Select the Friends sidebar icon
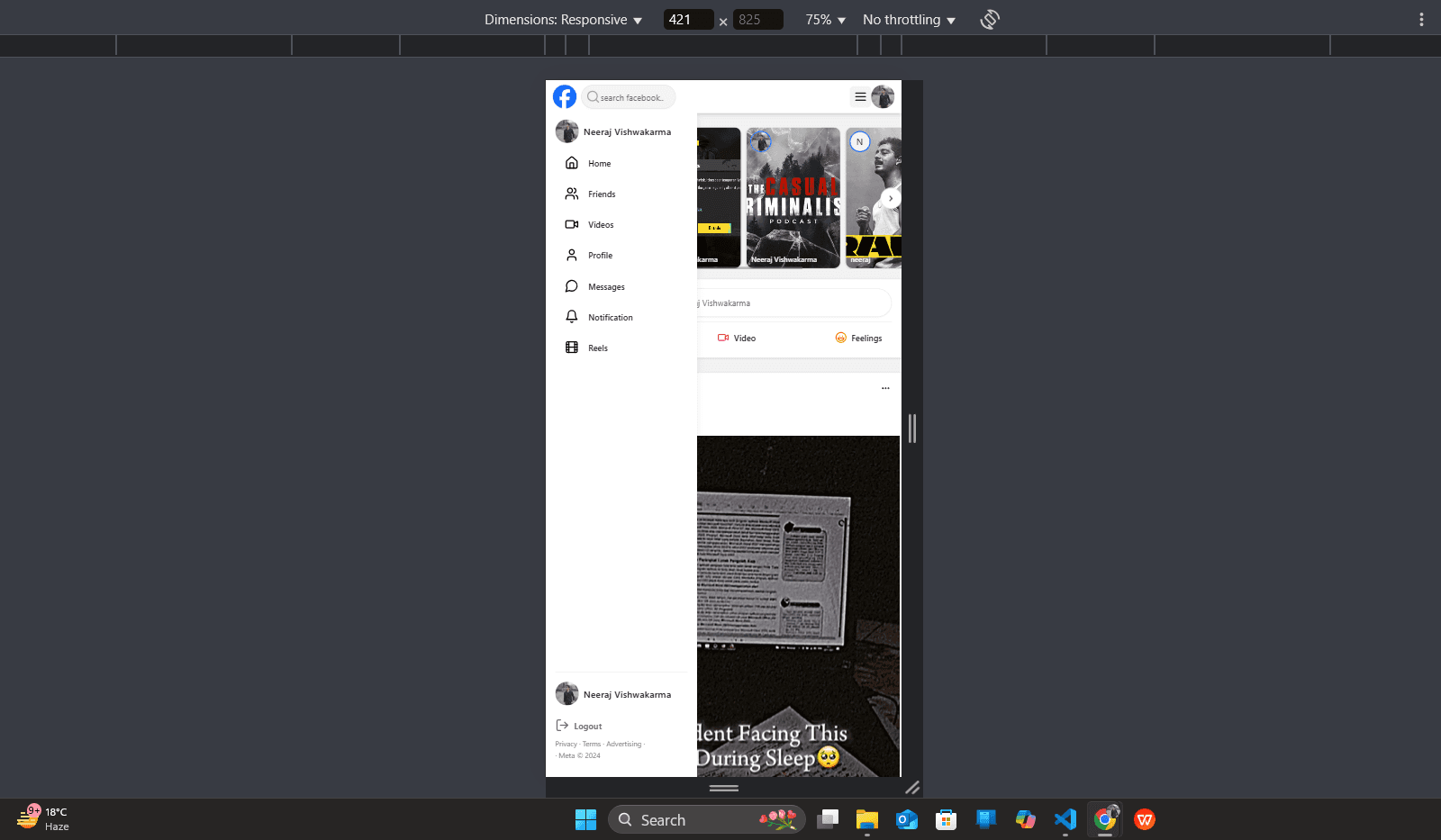Image resolution: width=1441 pixels, height=840 pixels. [x=573, y=193]
